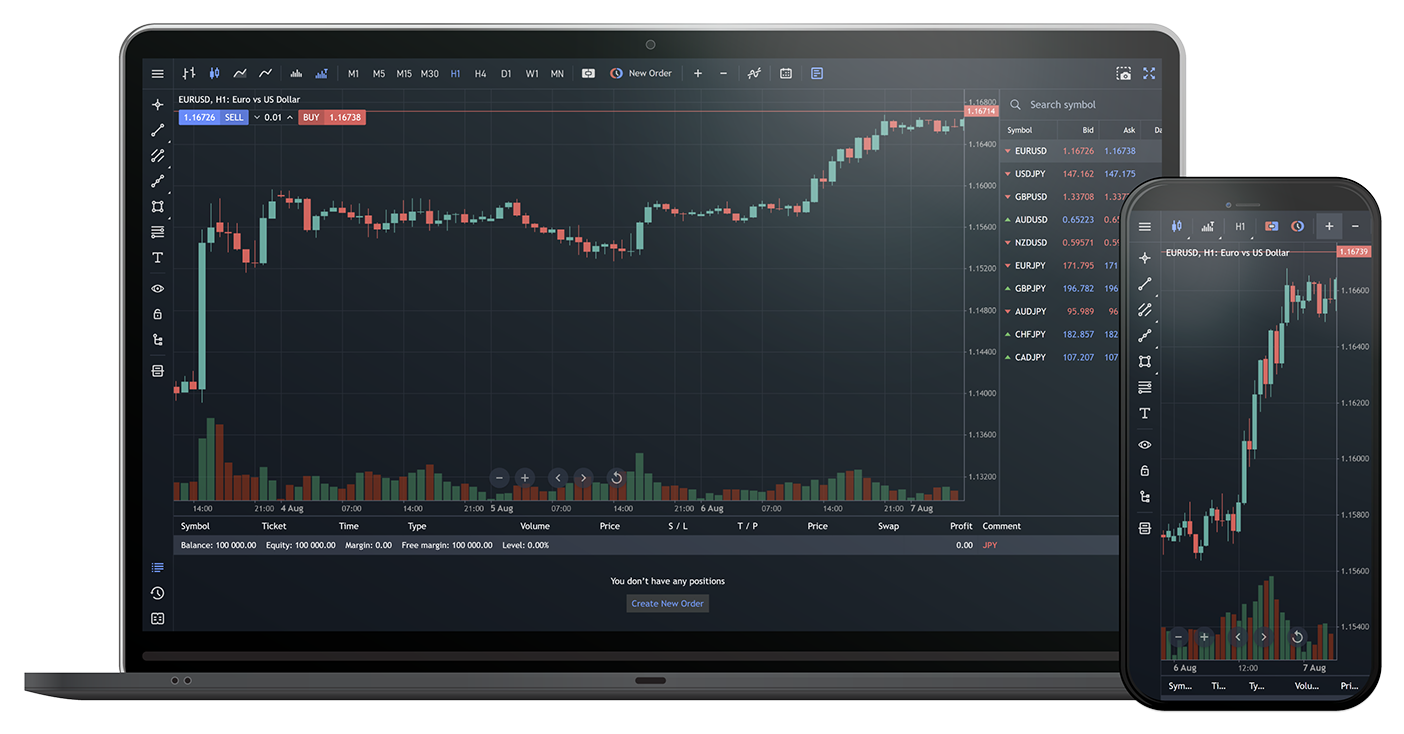1404x734 pixels.
Task: Toggle the lock on chart objects
Action: pos(157,313)
